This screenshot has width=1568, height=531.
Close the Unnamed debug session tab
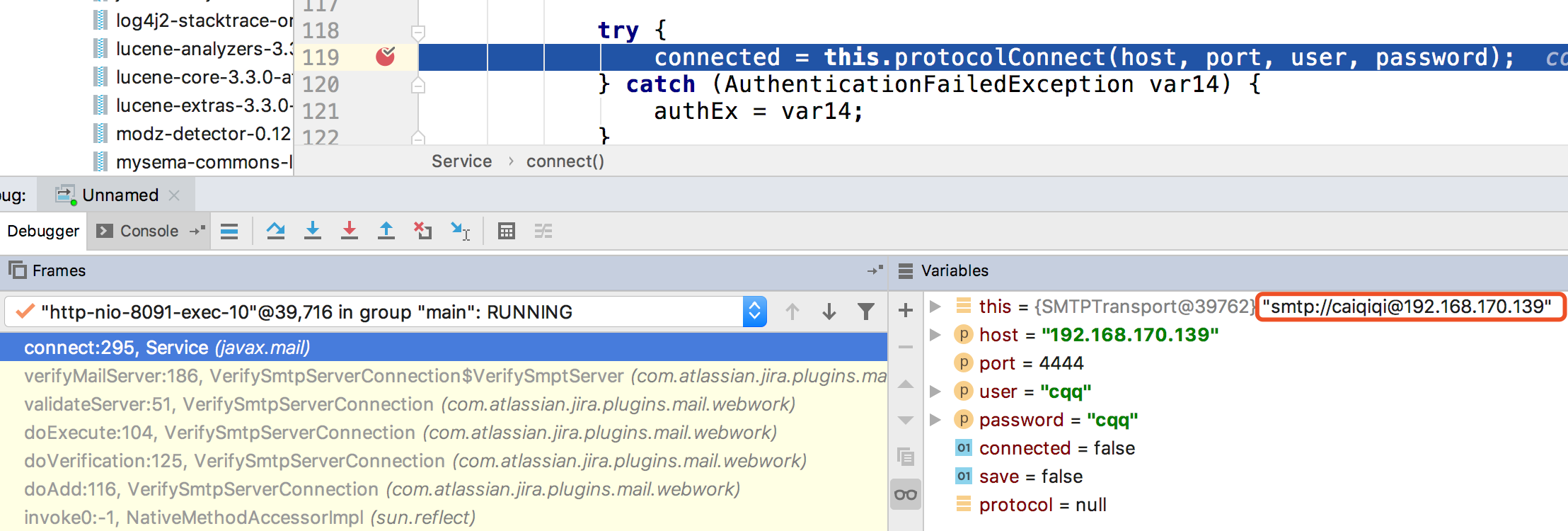[174, 195]
